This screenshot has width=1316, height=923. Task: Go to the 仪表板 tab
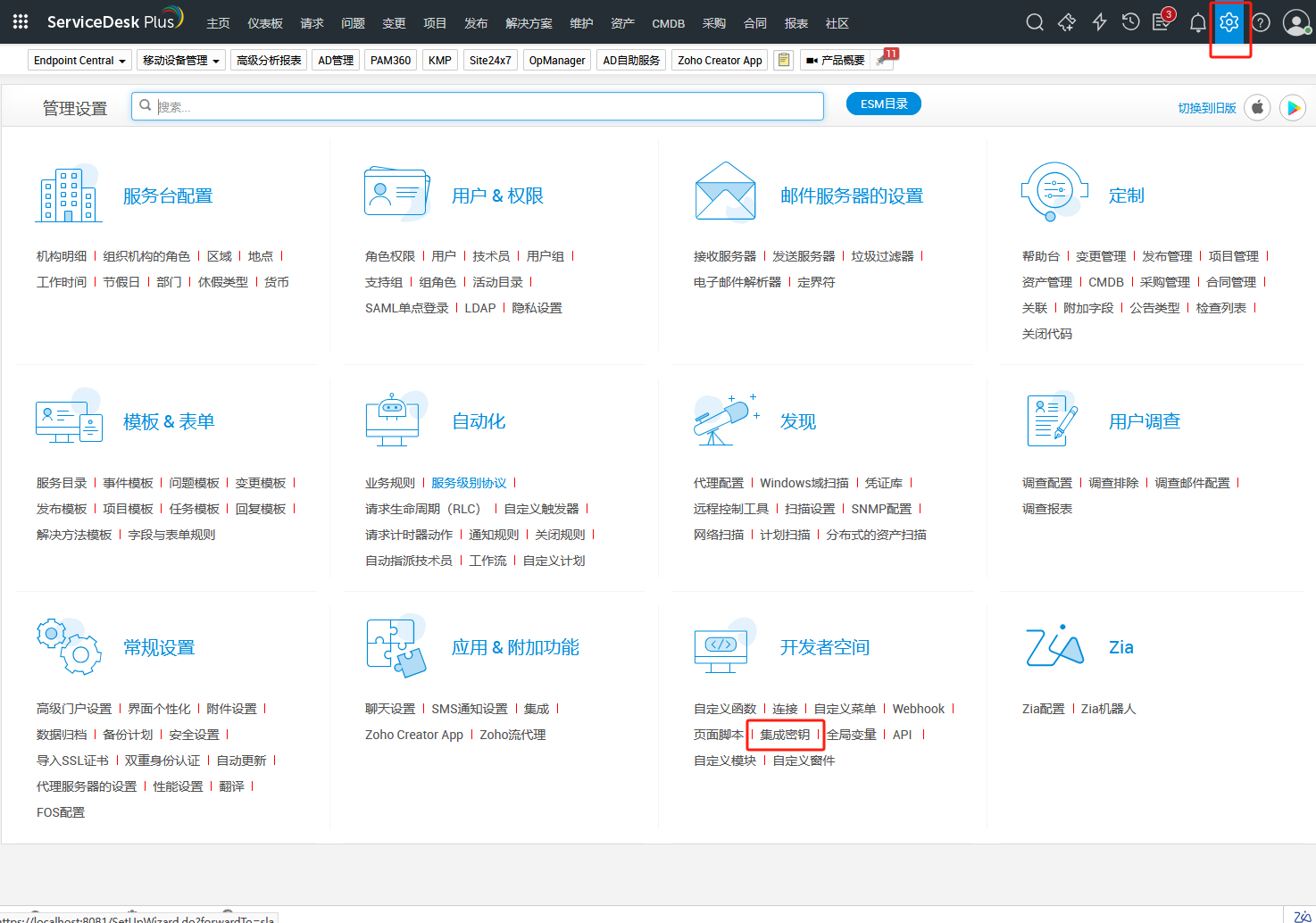coord(265,23)
